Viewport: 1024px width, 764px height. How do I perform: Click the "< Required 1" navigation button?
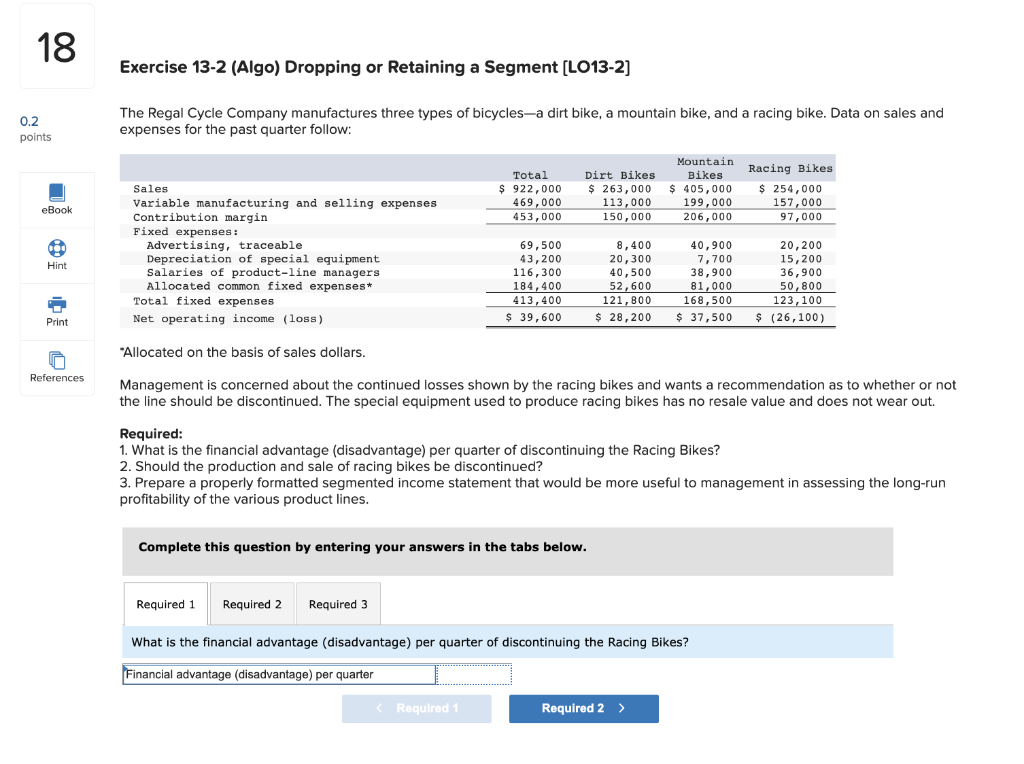point(417,708)
